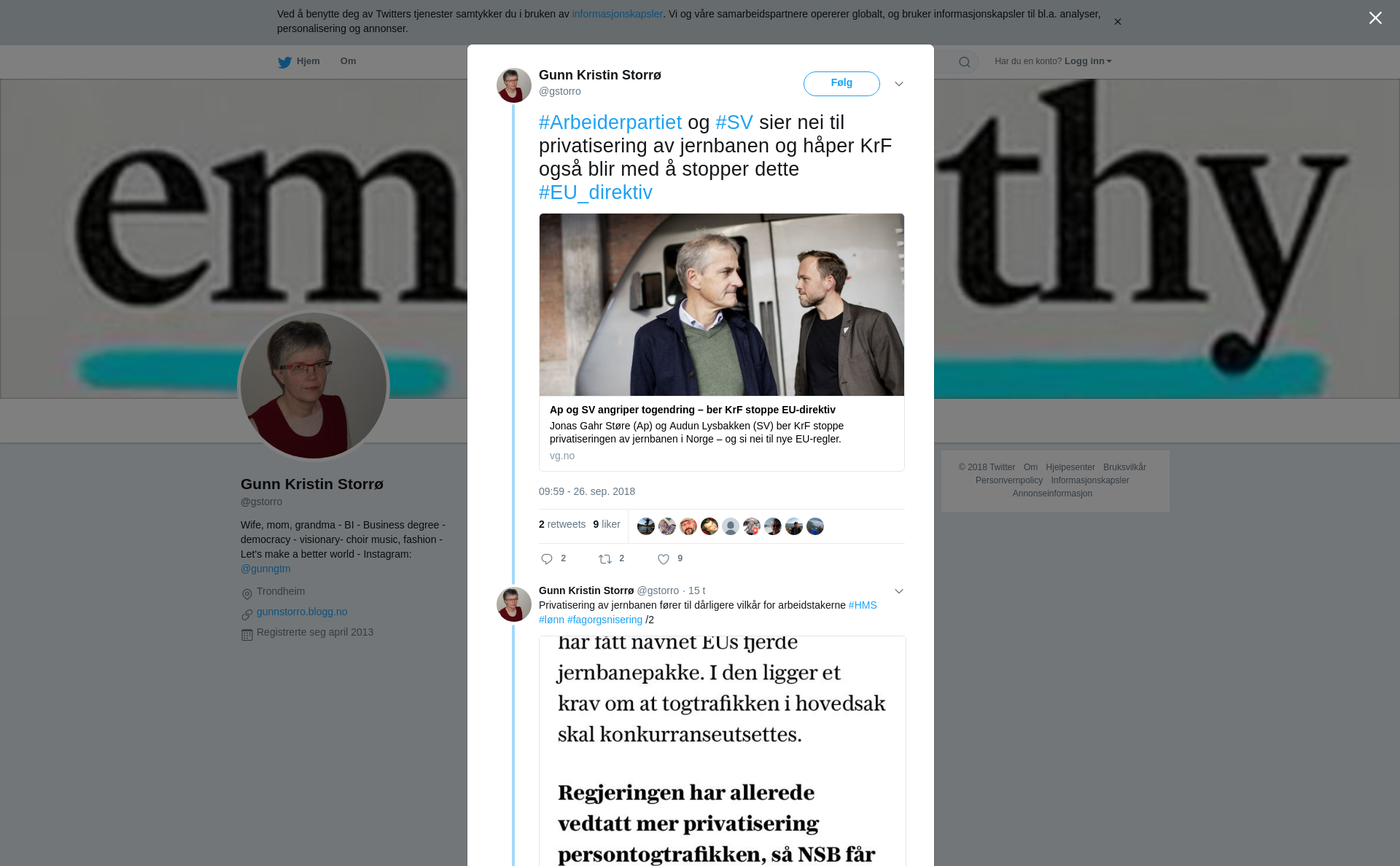This screenshot has height=866, width=1400.
Task: Click the Twitter bird Hjem icon
Action: click(x=284, y=62)
